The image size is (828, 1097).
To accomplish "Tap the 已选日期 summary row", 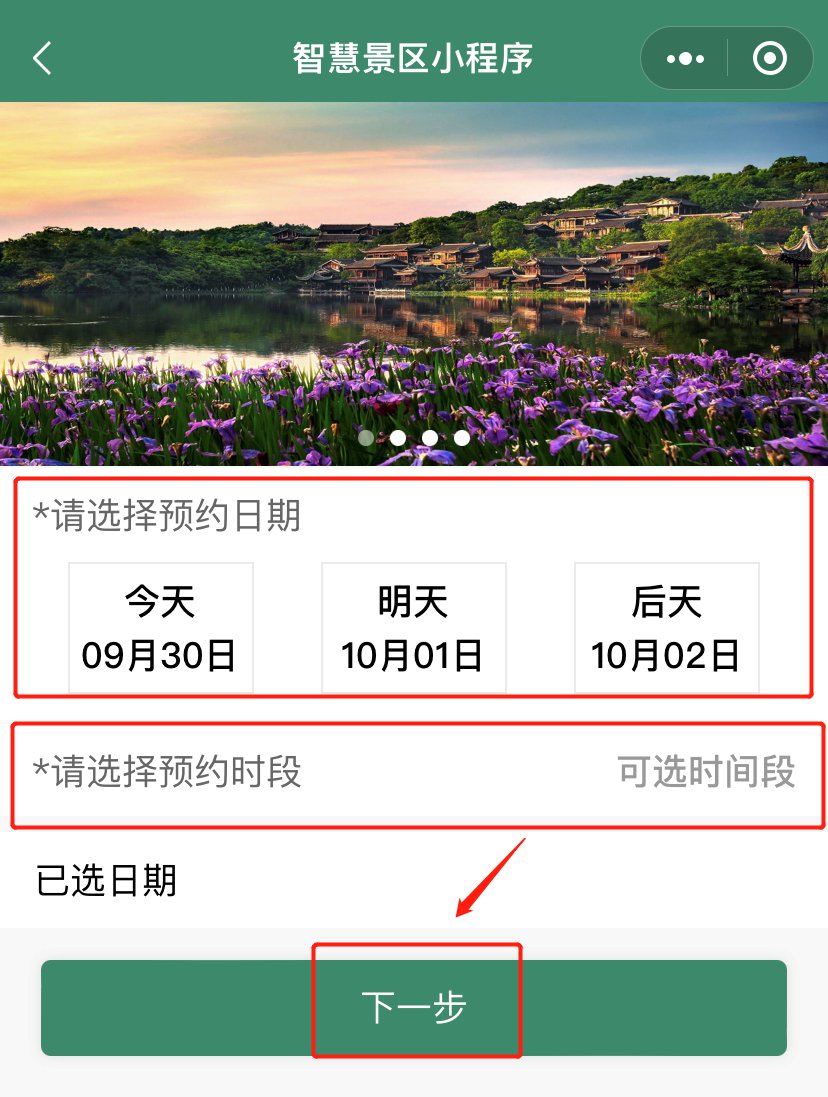I will 414,880.
